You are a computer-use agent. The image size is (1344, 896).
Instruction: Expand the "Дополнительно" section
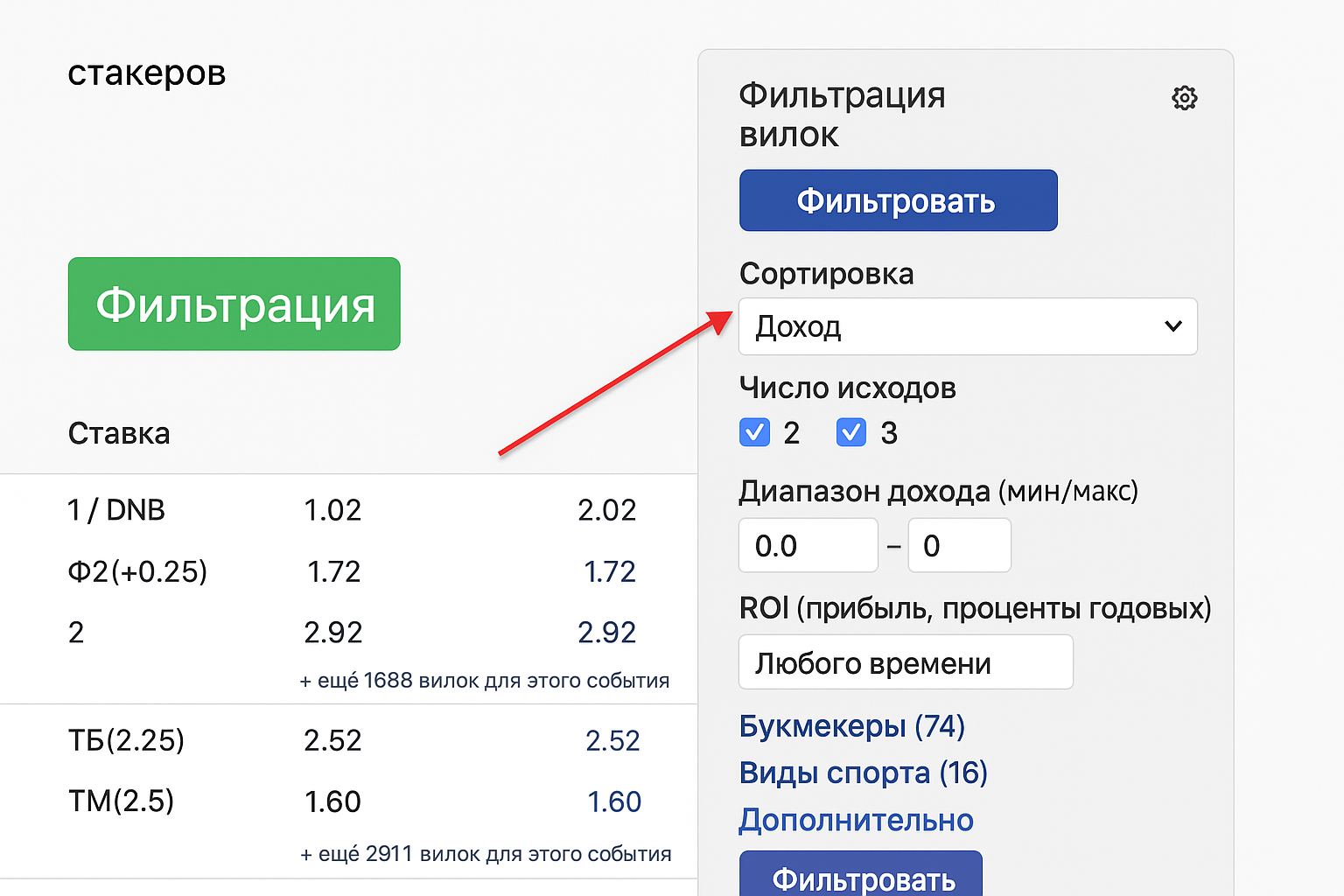pyautogui.click(x=856, y=820)
